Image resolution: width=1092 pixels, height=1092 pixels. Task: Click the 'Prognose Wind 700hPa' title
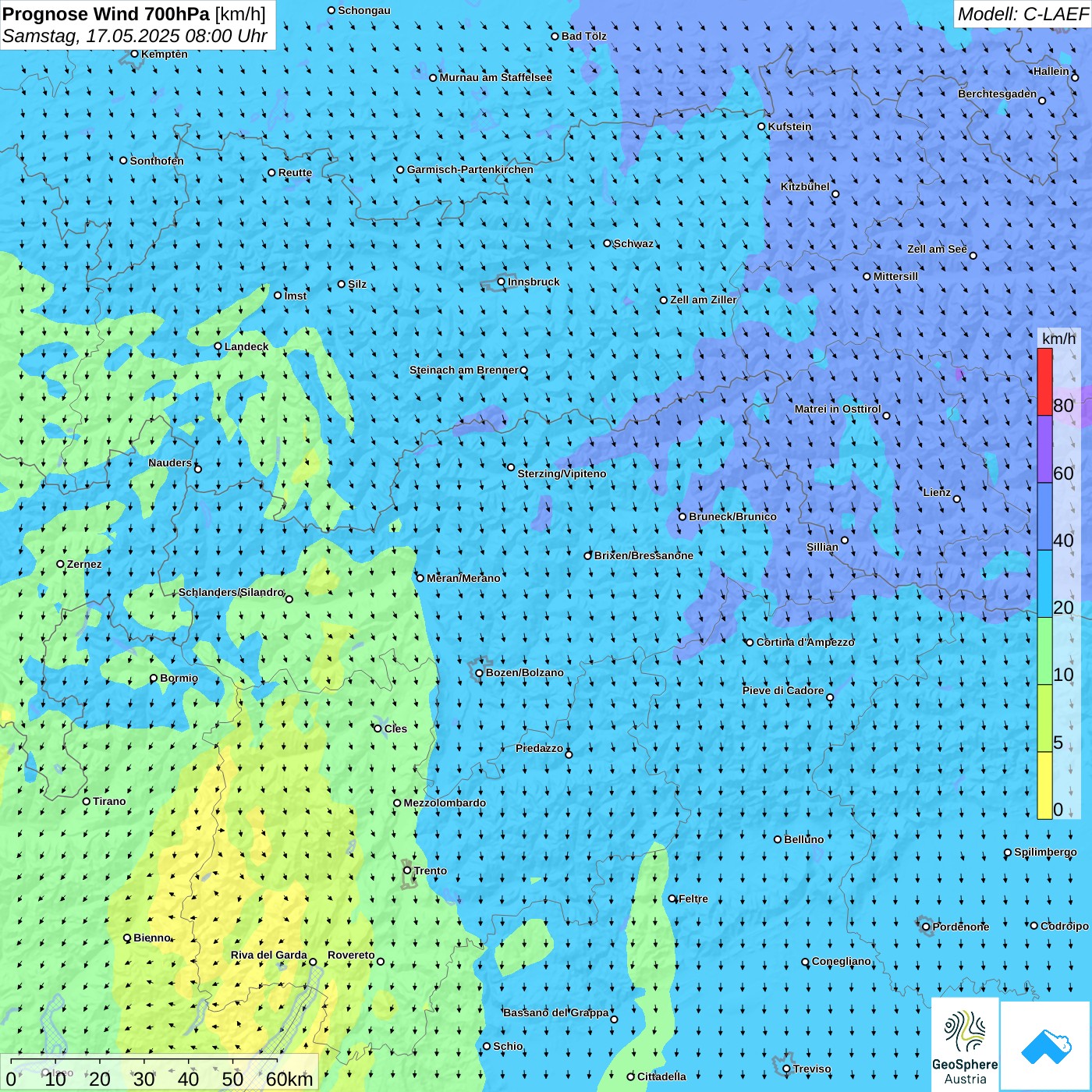tap(106, 14)
